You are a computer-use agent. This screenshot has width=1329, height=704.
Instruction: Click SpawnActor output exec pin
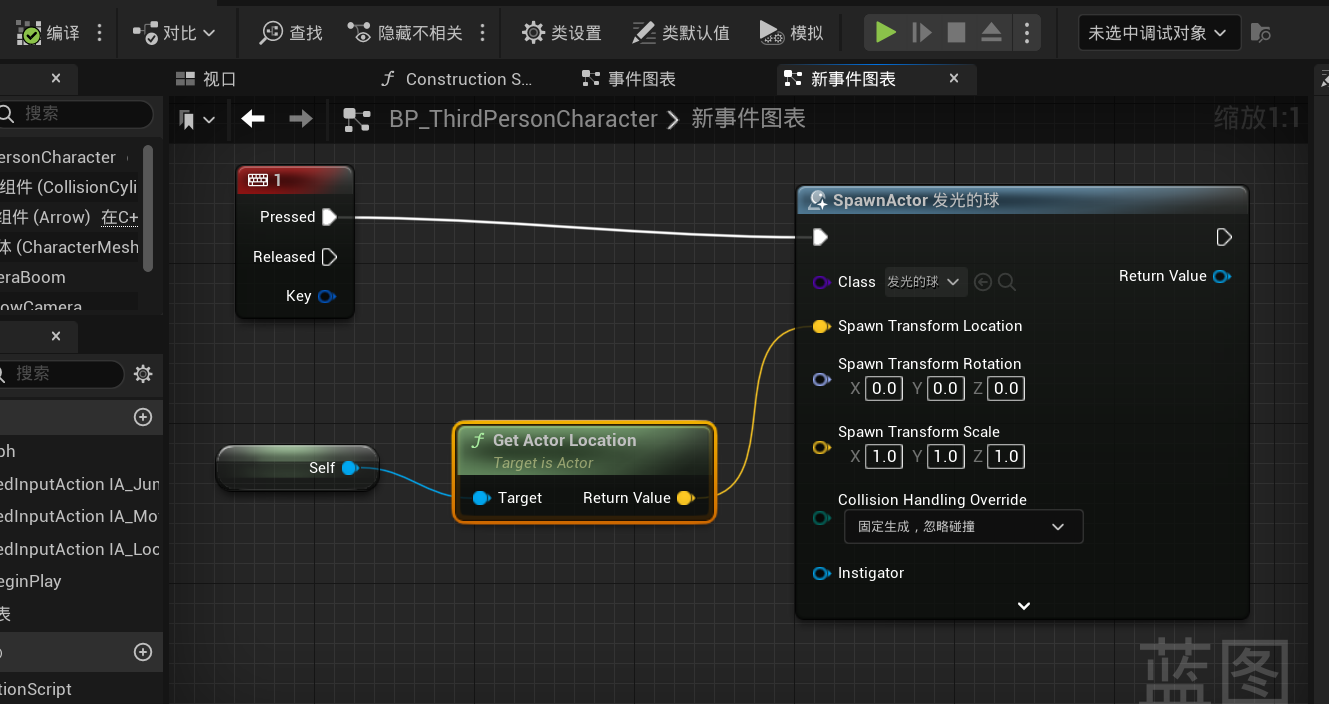1224,237
